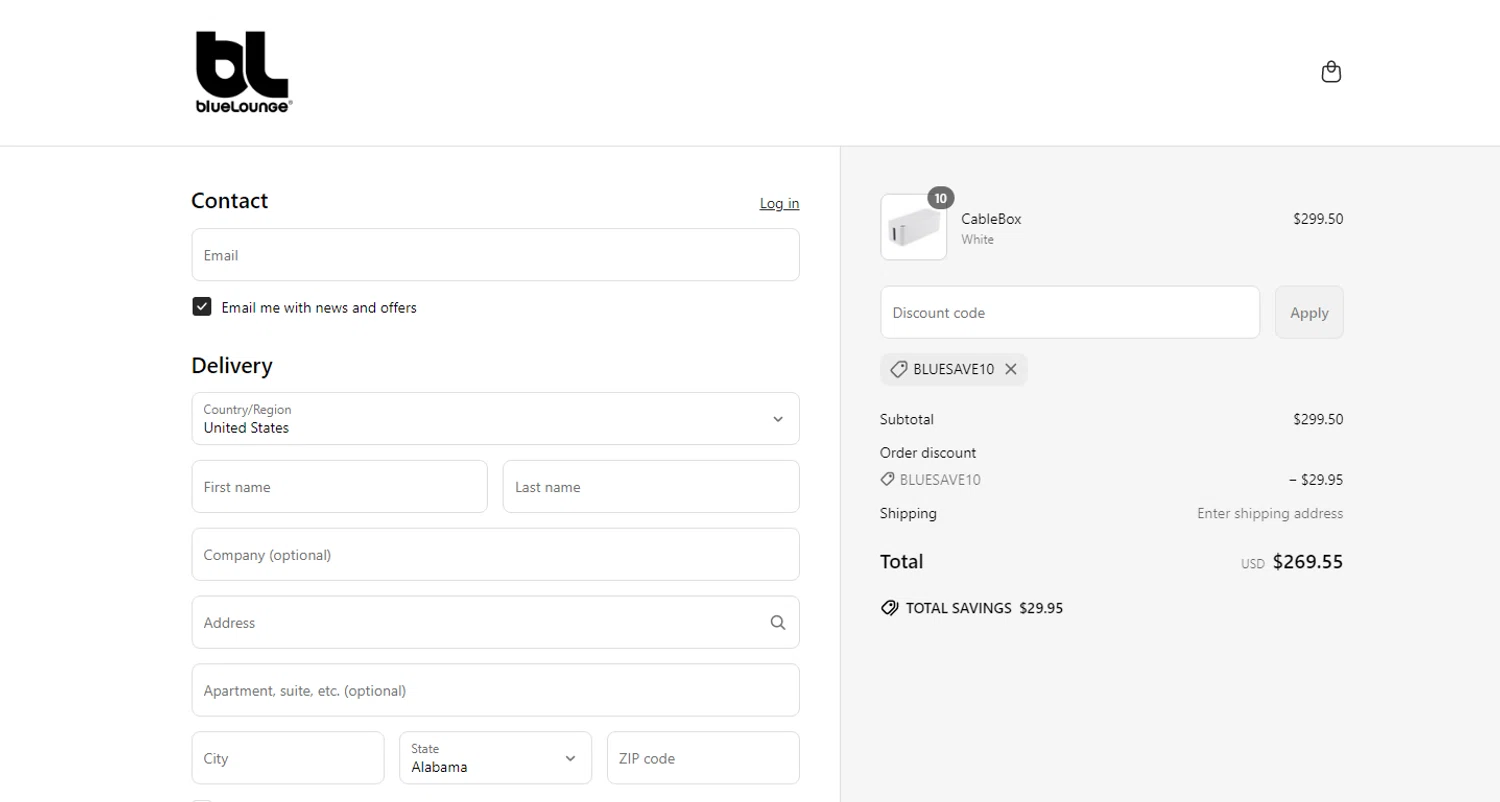Open the shopping bag cart icon
This screenshot has width=1500, height=802.
click(x=1331, y=72)
